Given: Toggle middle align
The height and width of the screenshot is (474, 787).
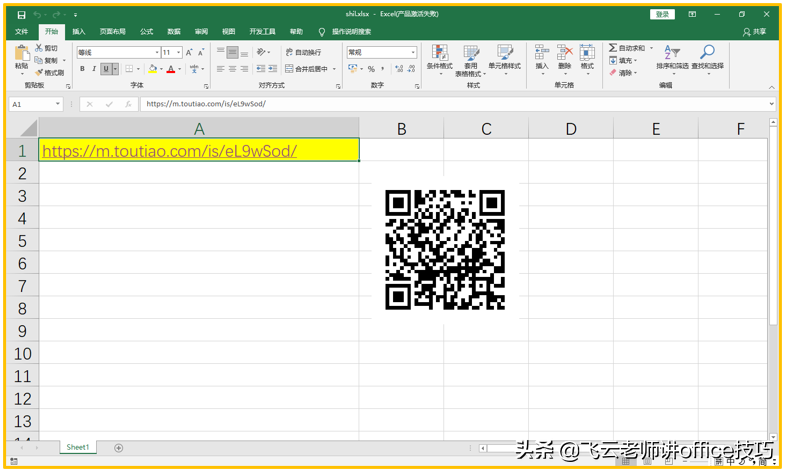Looking at the screenshot, I should click(232, 52).
